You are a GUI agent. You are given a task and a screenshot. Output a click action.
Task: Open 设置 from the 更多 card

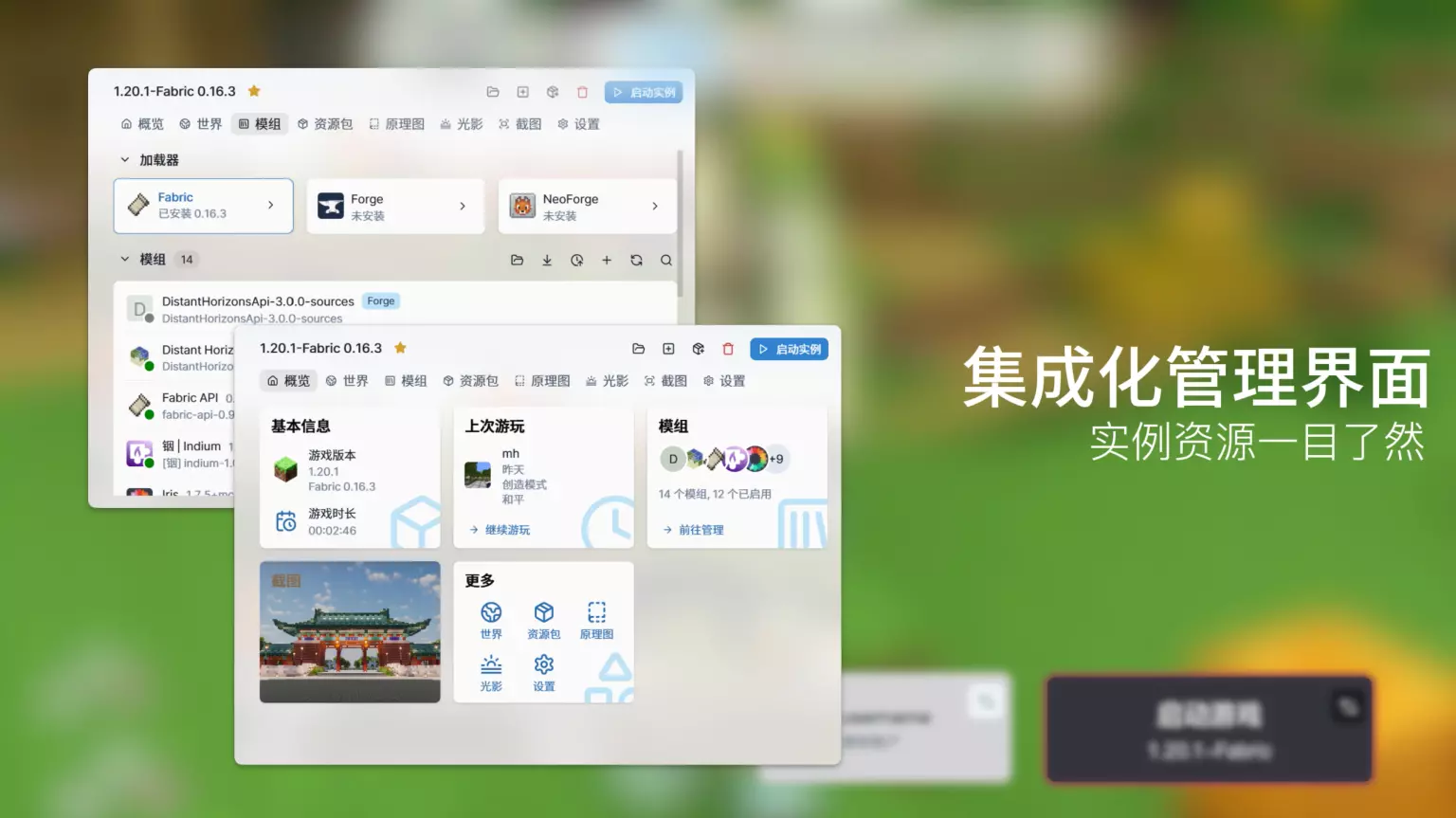coord(544,673)
